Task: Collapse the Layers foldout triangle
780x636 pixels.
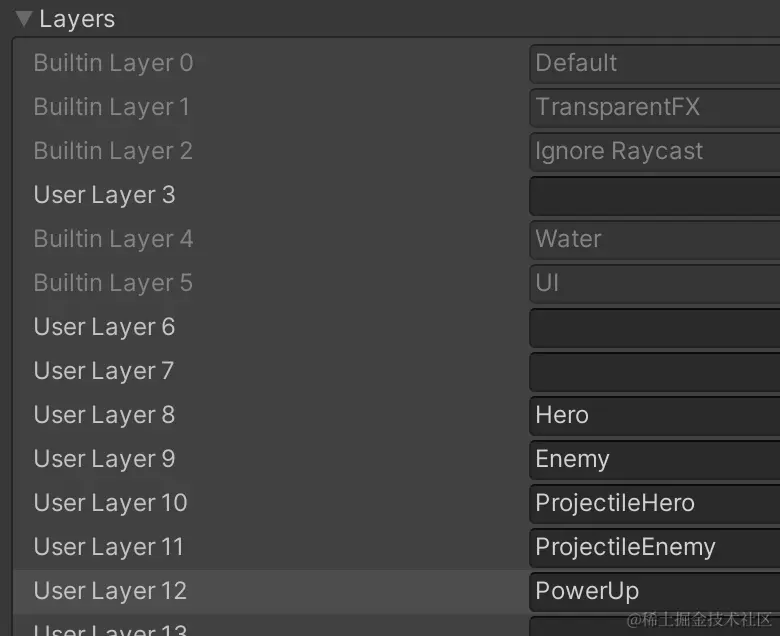Action: [x=24, y=19]
